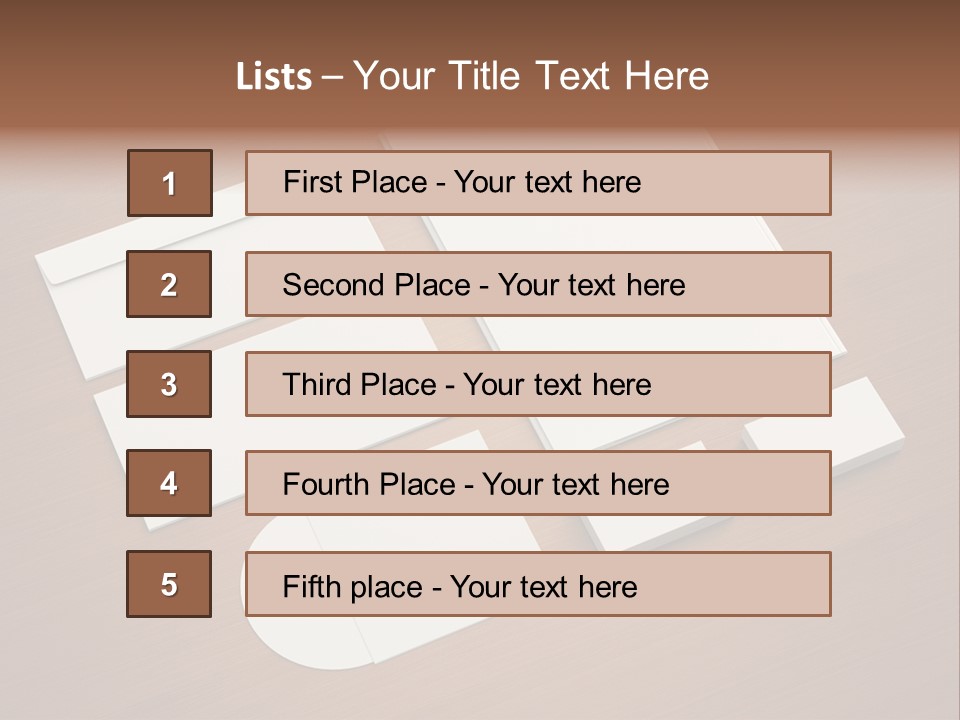The image size is (960, 720).
Task: Click the word "Fourth" in list
Action: [325, 484]
